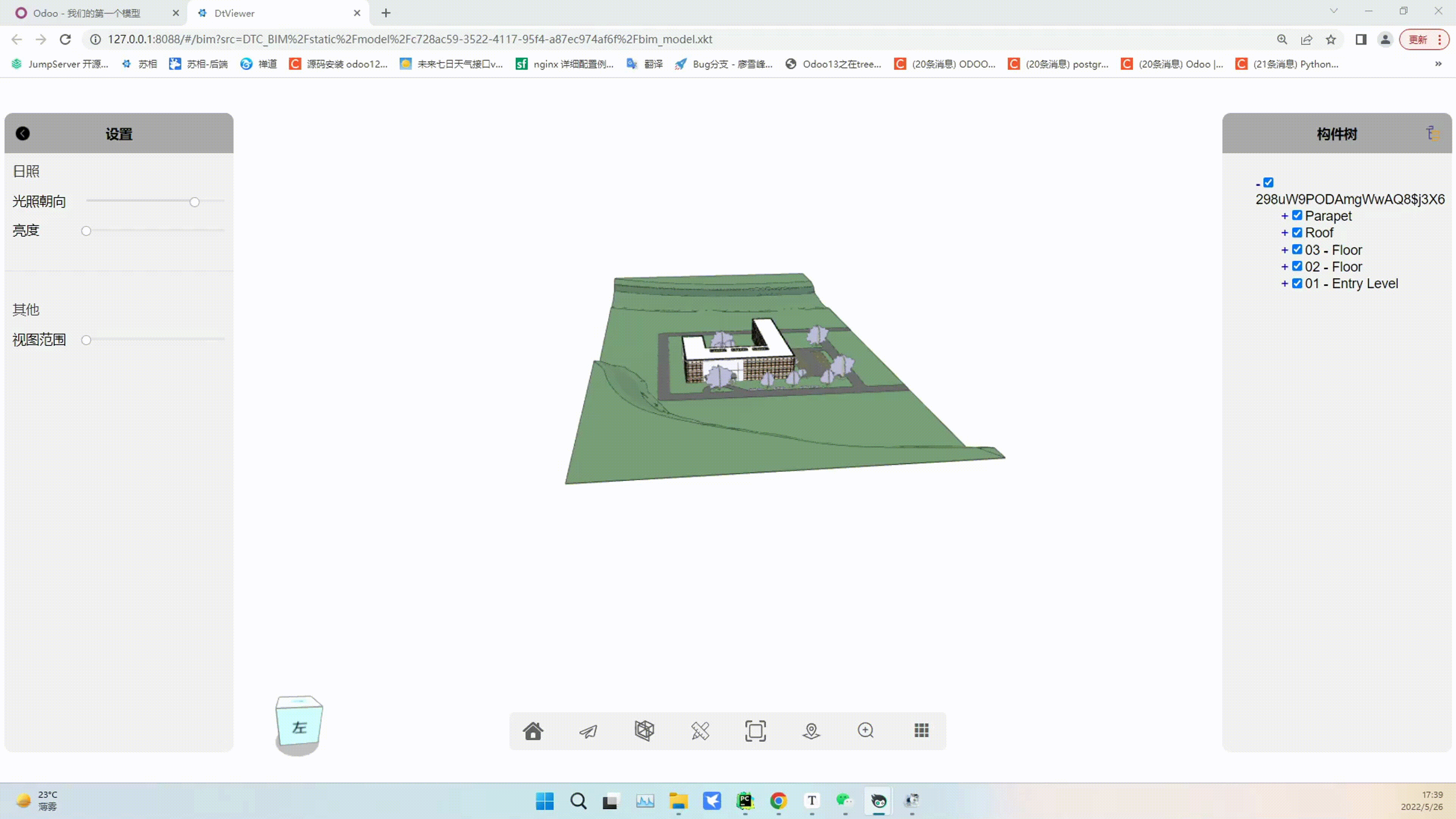Expand the 03 - Floor tree node
The width and height of the screenshot is (1456, 819).
[1284, 250]
